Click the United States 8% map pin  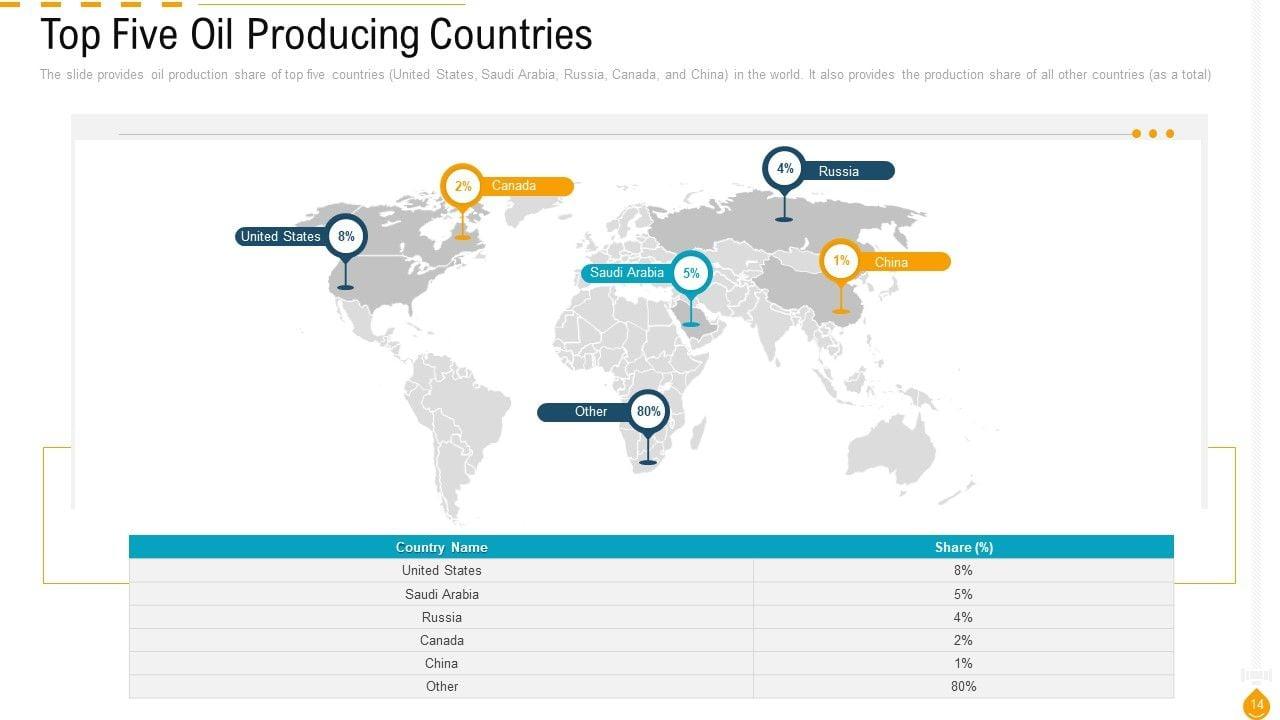[346, 237]
